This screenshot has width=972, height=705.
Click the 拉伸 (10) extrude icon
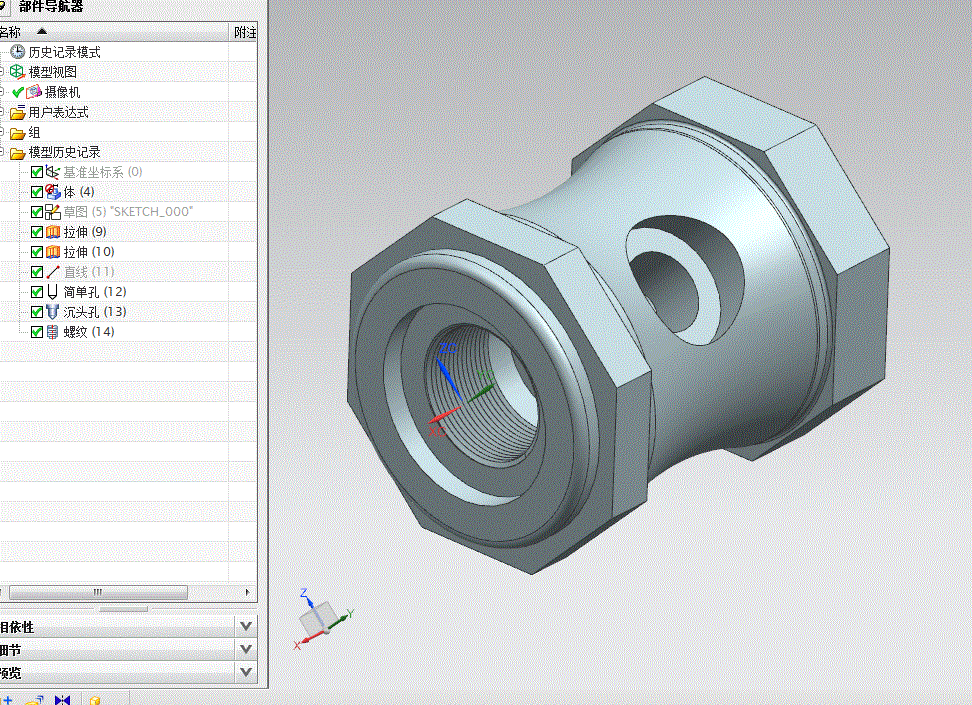tap(53, 252)
